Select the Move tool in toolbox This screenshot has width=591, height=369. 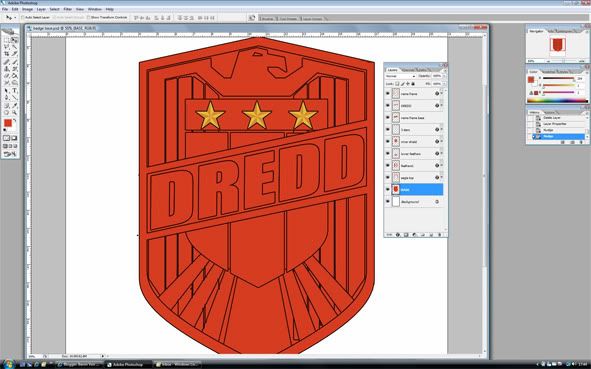14,40
